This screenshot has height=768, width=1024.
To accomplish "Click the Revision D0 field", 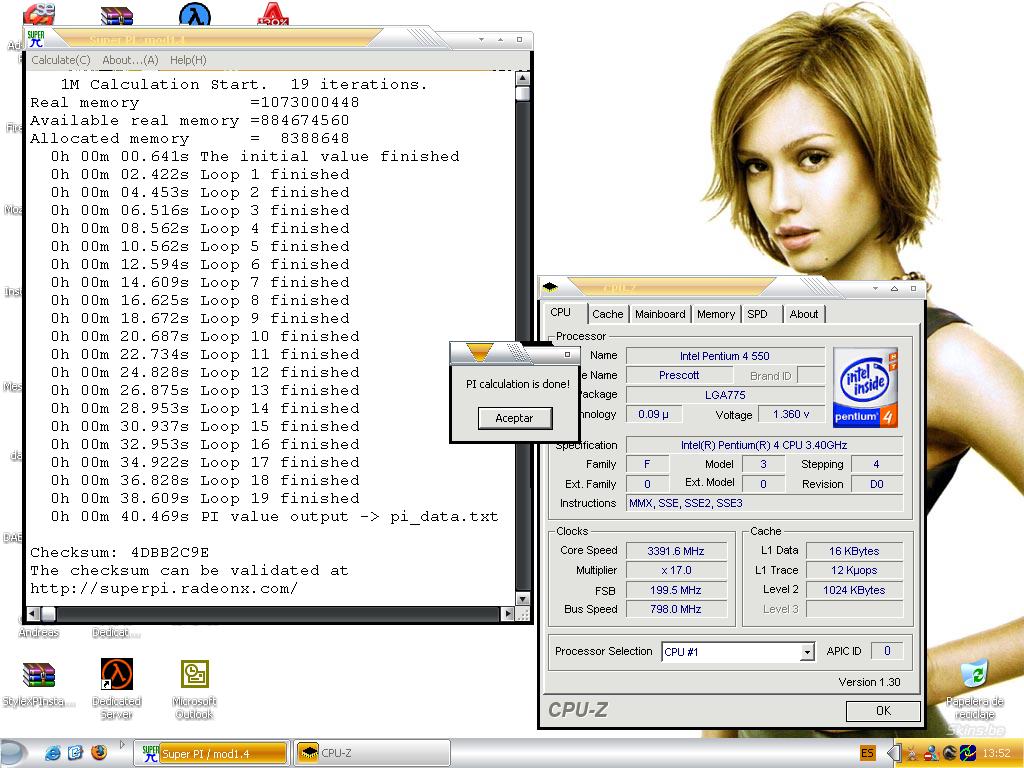I will [x=876, y=485].
